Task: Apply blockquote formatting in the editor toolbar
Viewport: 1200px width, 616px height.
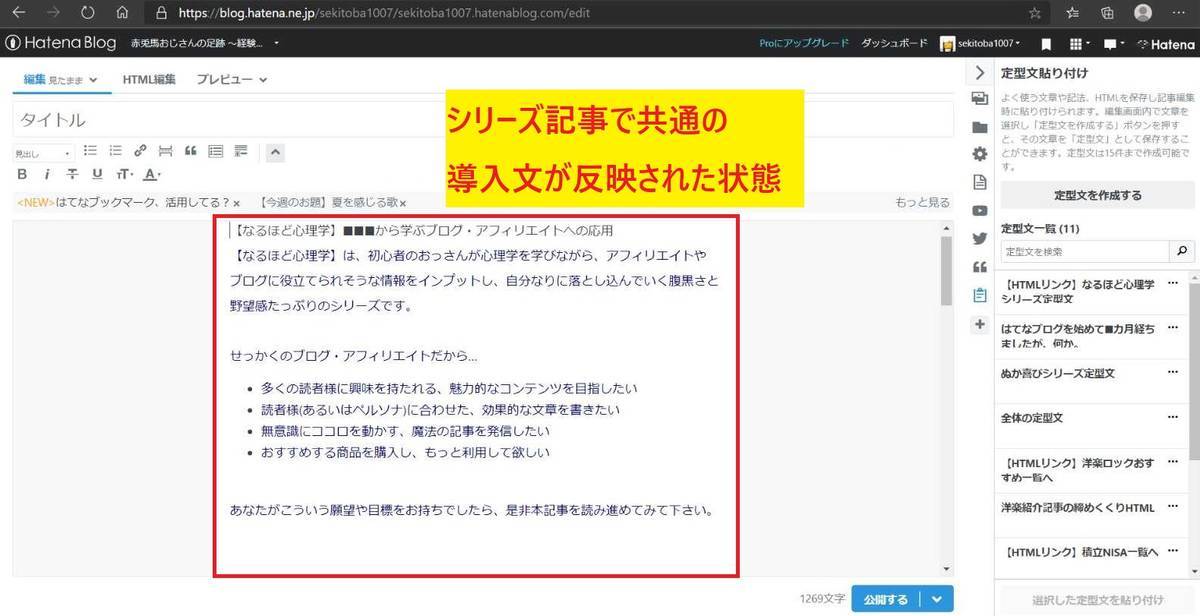Action: click(190, 152)
